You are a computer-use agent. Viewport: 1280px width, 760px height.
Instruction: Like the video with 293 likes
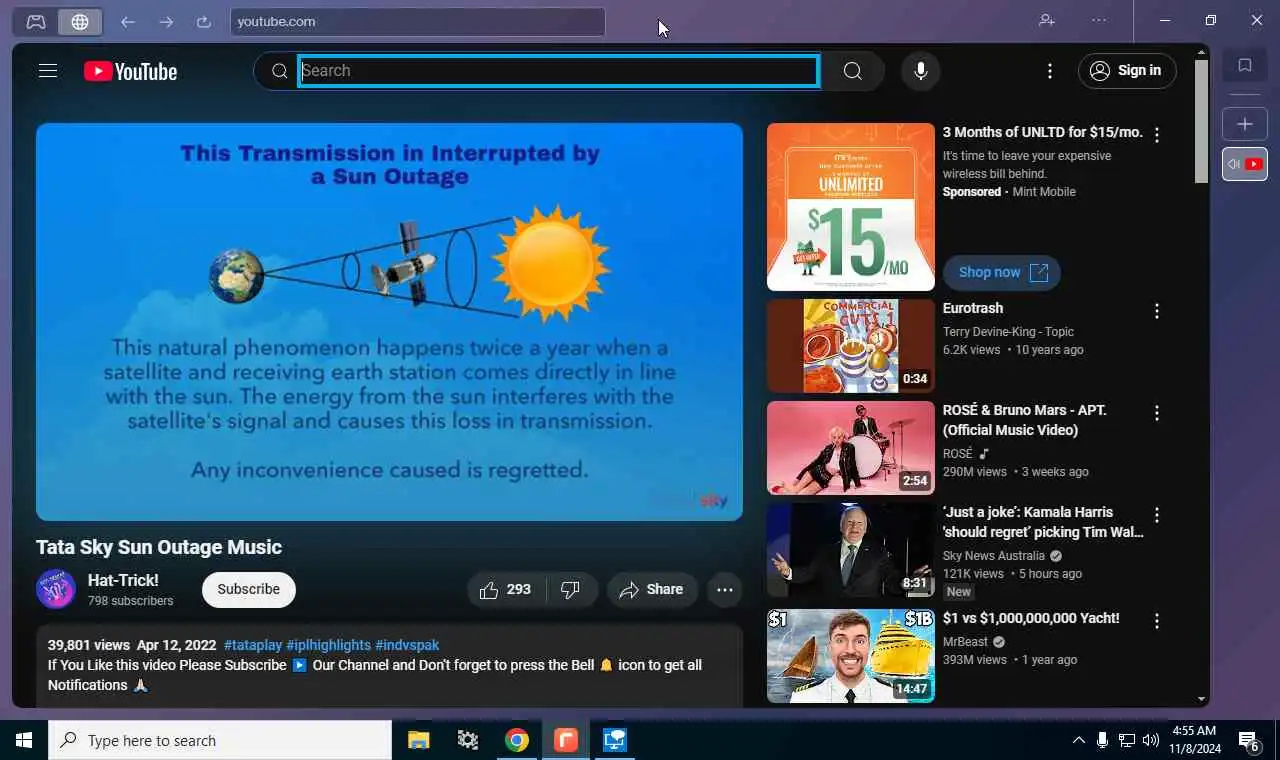tap(506, 590)
